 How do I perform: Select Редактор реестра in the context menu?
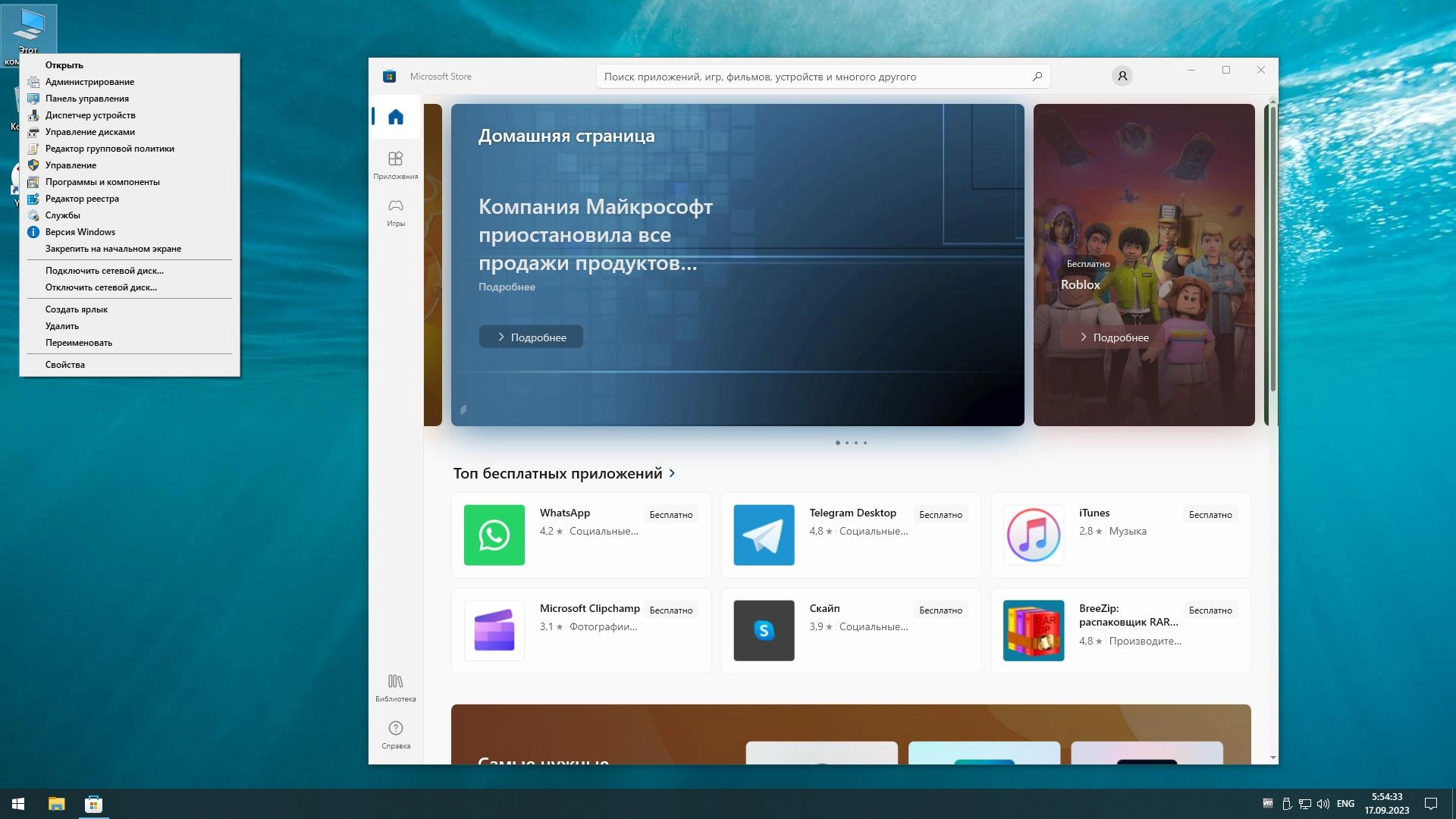pyautogui.click(x=82, y=199)
